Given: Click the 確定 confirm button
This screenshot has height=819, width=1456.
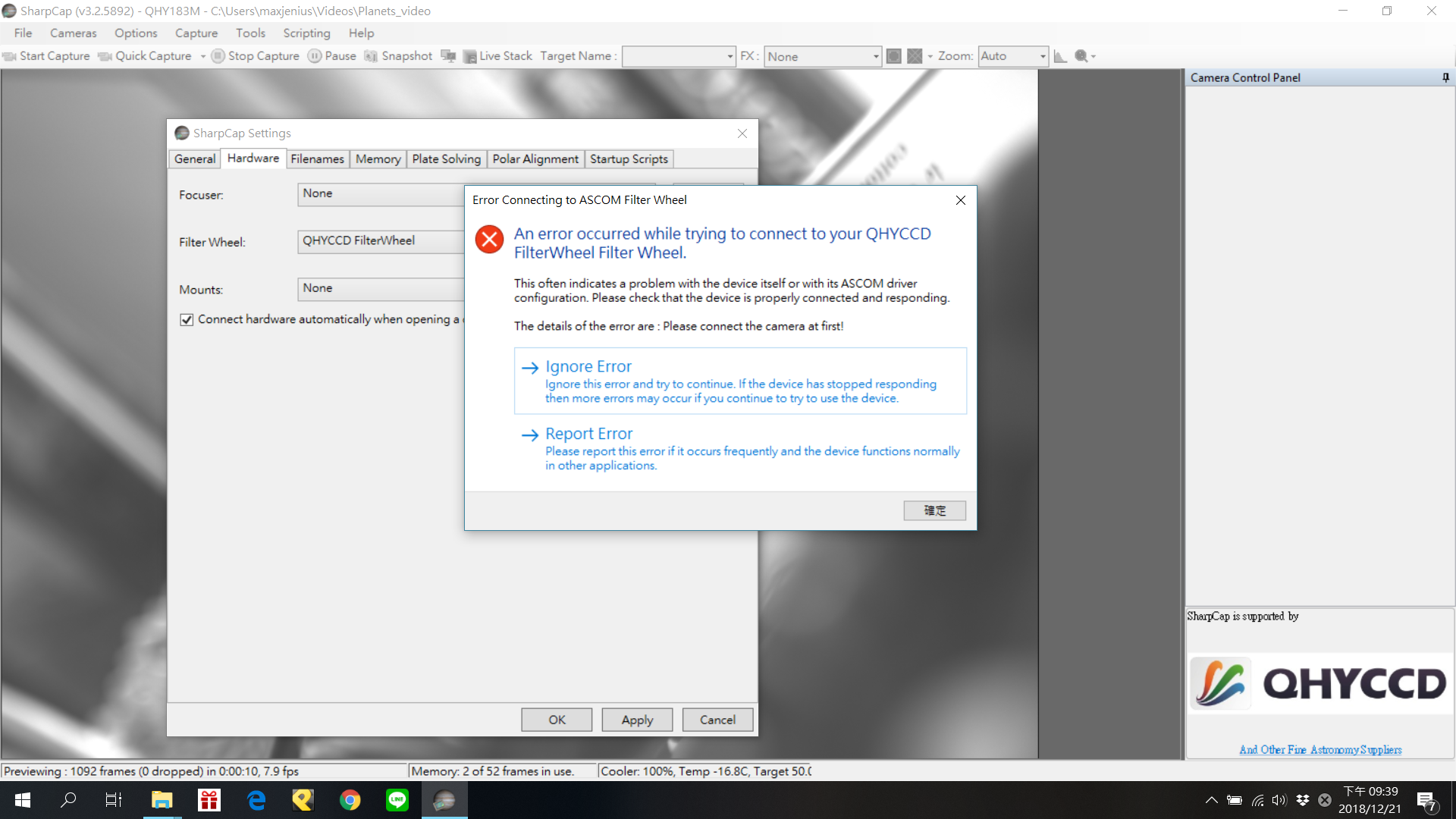Looking at the screenshot, I should pyautogui.click(x=934, y=510).
